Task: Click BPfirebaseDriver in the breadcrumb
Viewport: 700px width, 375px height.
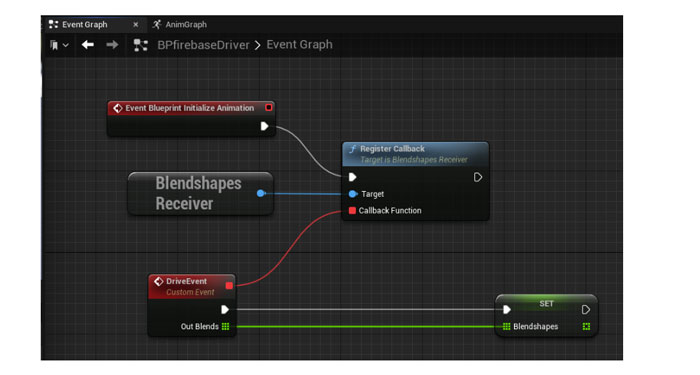Action: 203,45
